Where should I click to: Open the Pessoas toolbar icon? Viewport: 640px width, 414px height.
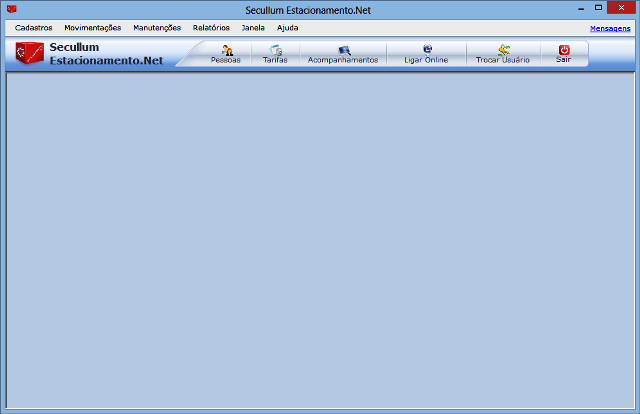pyautogui.click(x=226, y=51)
